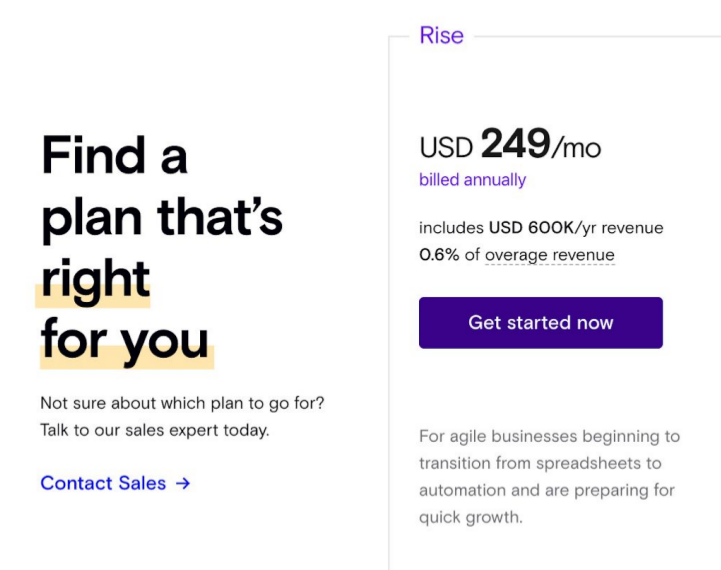Screen dimensions: 721x570
Task: Click Talk to our sales expert today text
Action: 154,431
